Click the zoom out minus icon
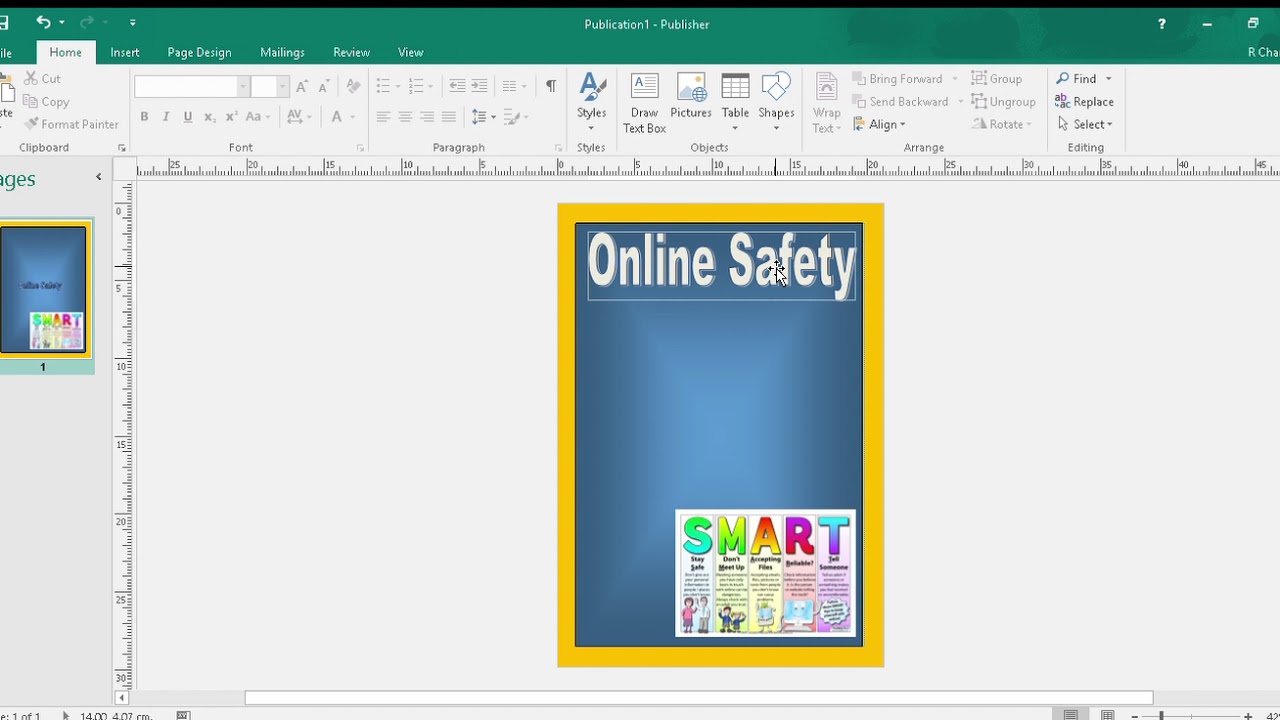1280x720 pixels. tap(1134, 715)
